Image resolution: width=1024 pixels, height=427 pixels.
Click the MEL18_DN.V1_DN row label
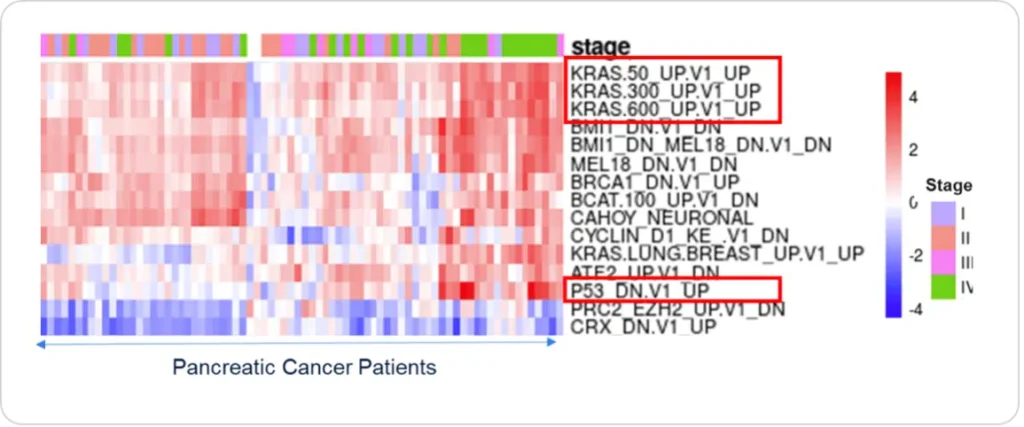[654, 164]
